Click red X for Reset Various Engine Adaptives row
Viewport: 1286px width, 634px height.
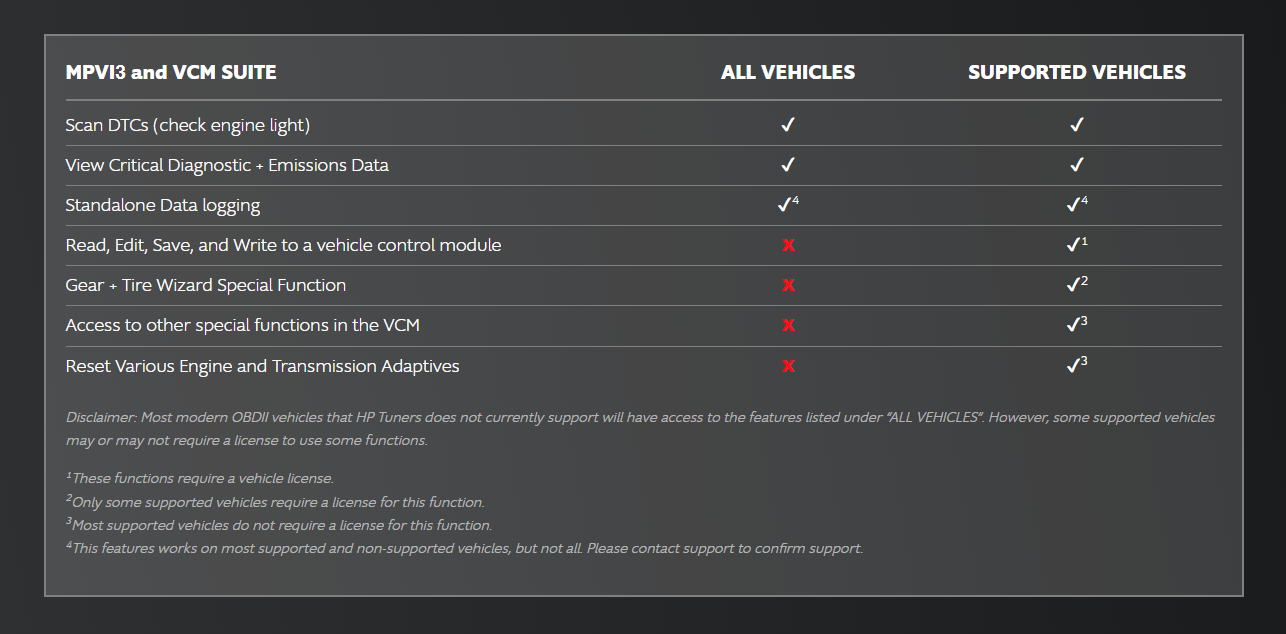pos(788,366)
